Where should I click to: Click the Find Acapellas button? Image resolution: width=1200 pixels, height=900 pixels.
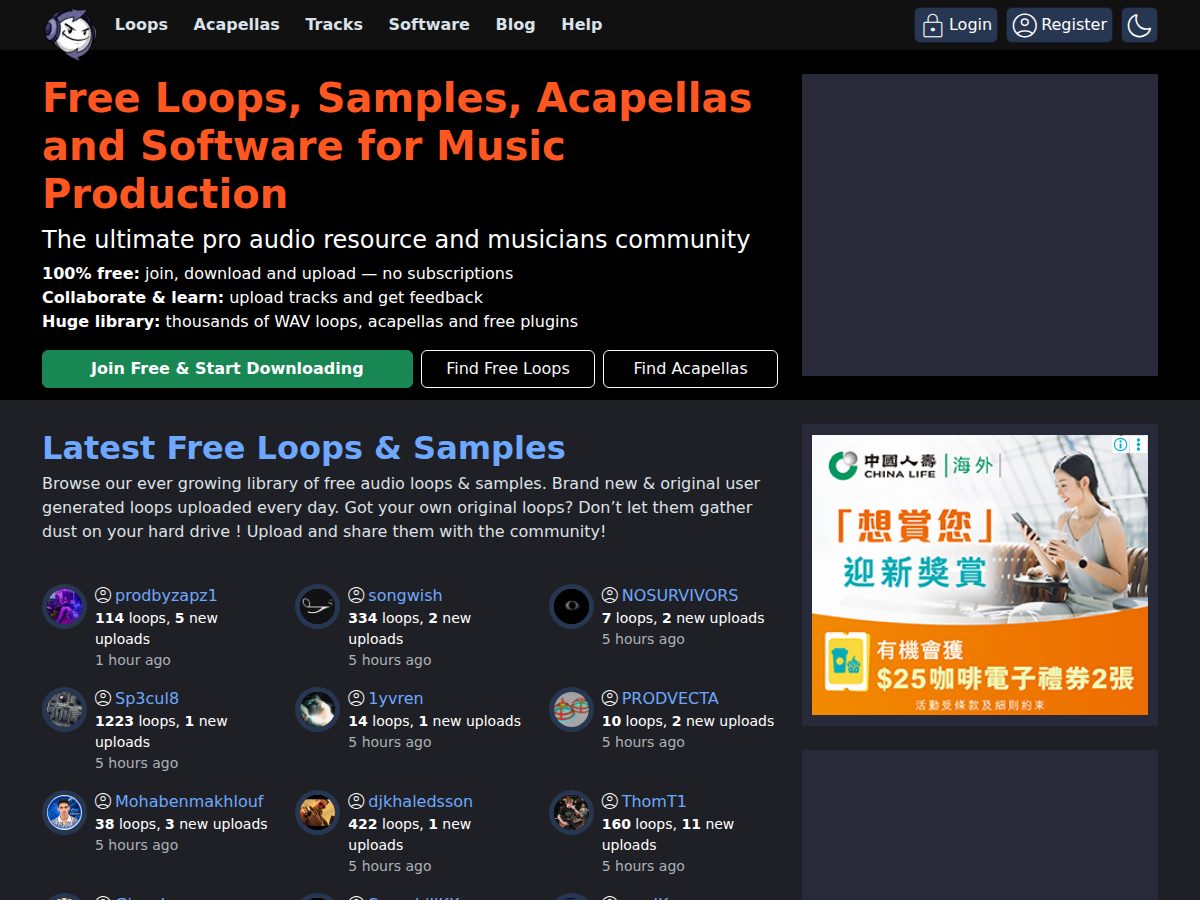(690, 369)
